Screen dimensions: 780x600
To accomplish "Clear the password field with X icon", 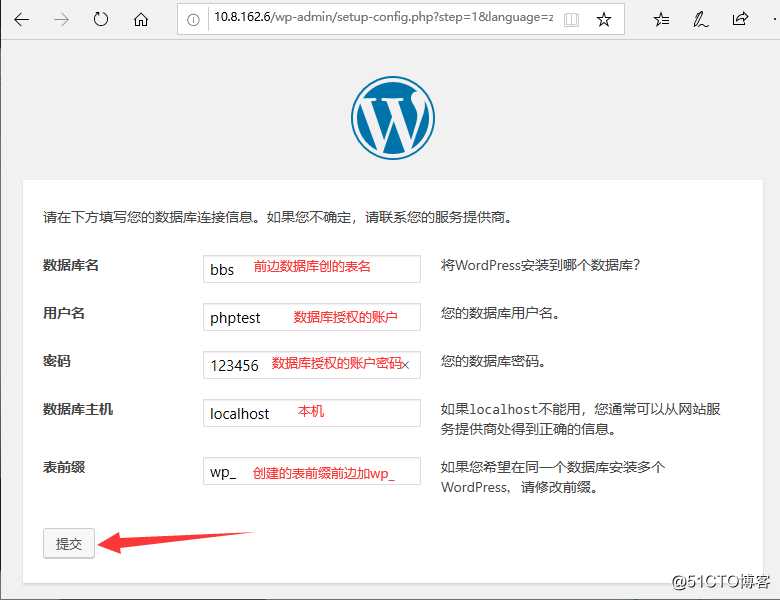I will [405, 366].
